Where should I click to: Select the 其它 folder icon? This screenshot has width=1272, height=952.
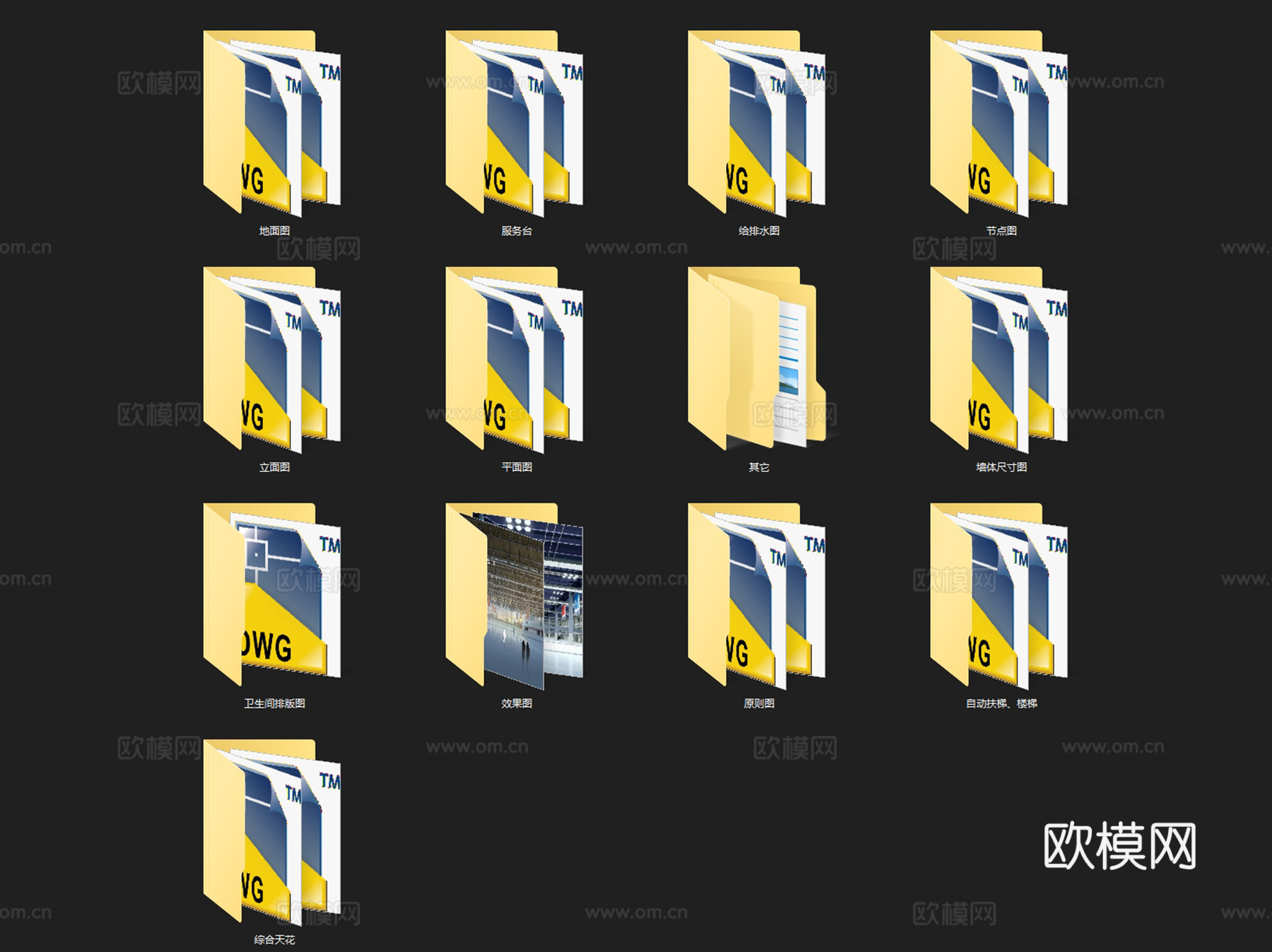tap(757, 358)
